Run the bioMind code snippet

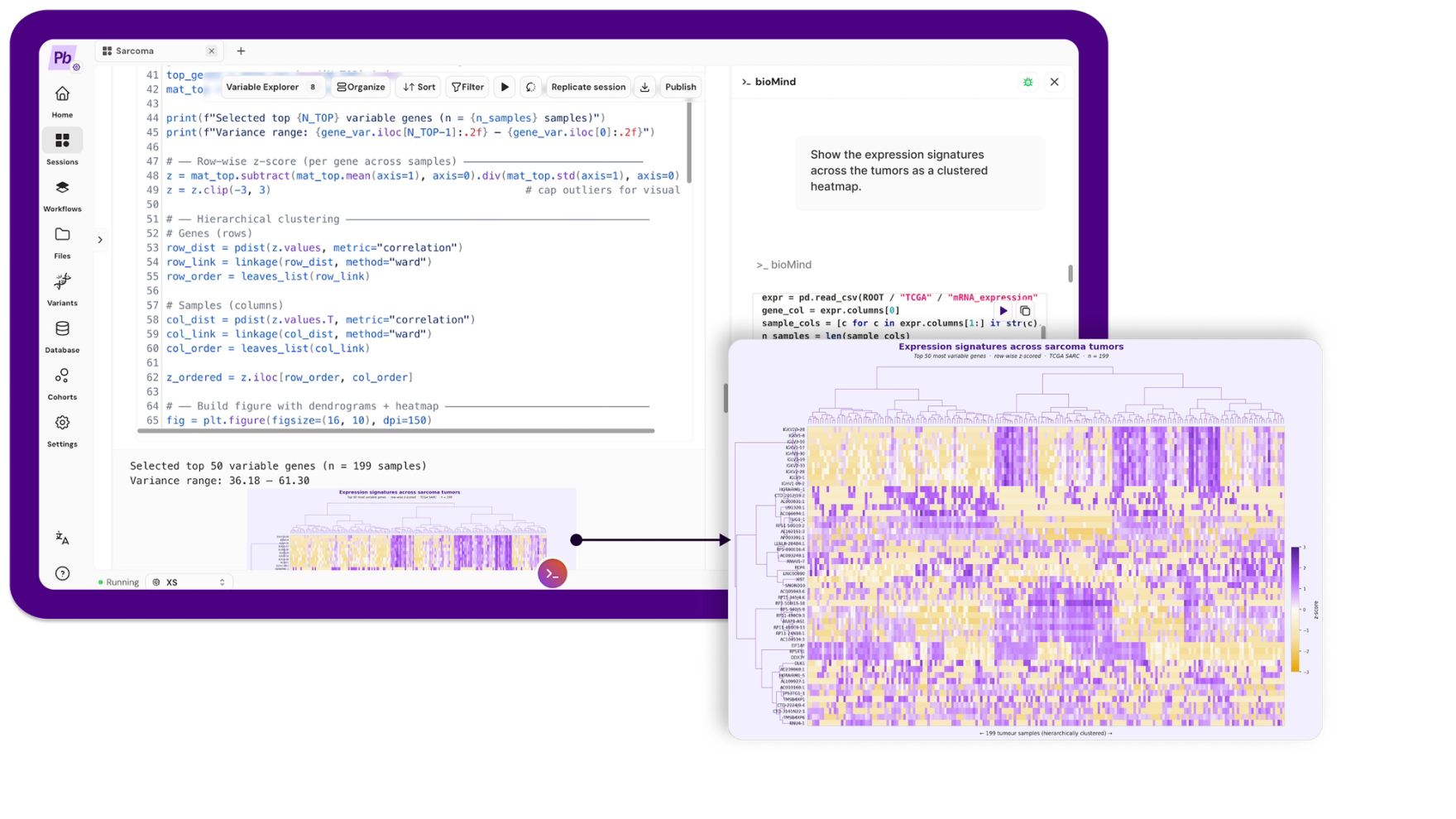tap(1003, 311)
